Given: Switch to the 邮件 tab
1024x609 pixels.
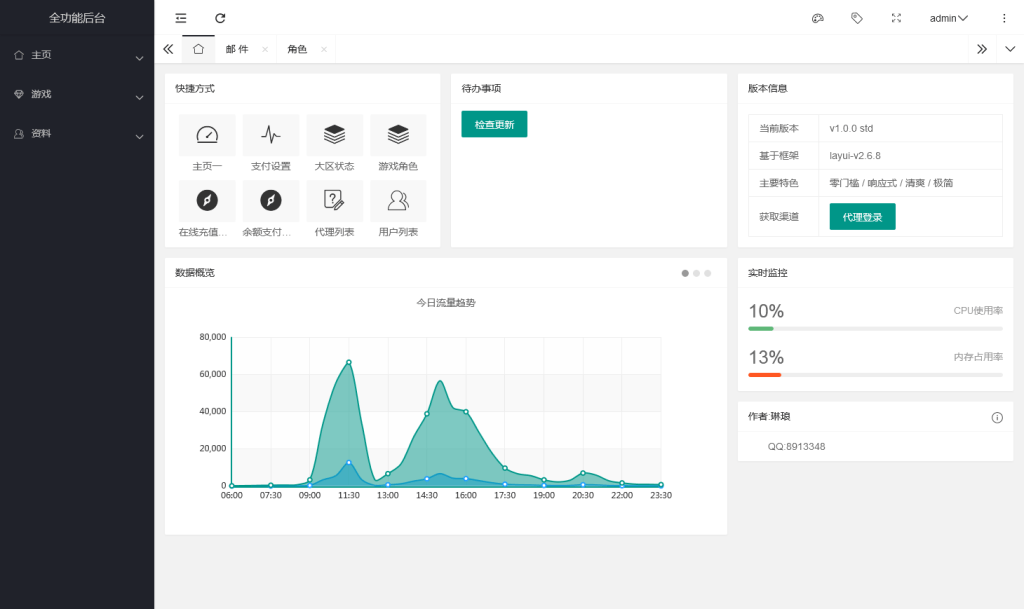Looking at the screenshot, I should pos(239,48).
